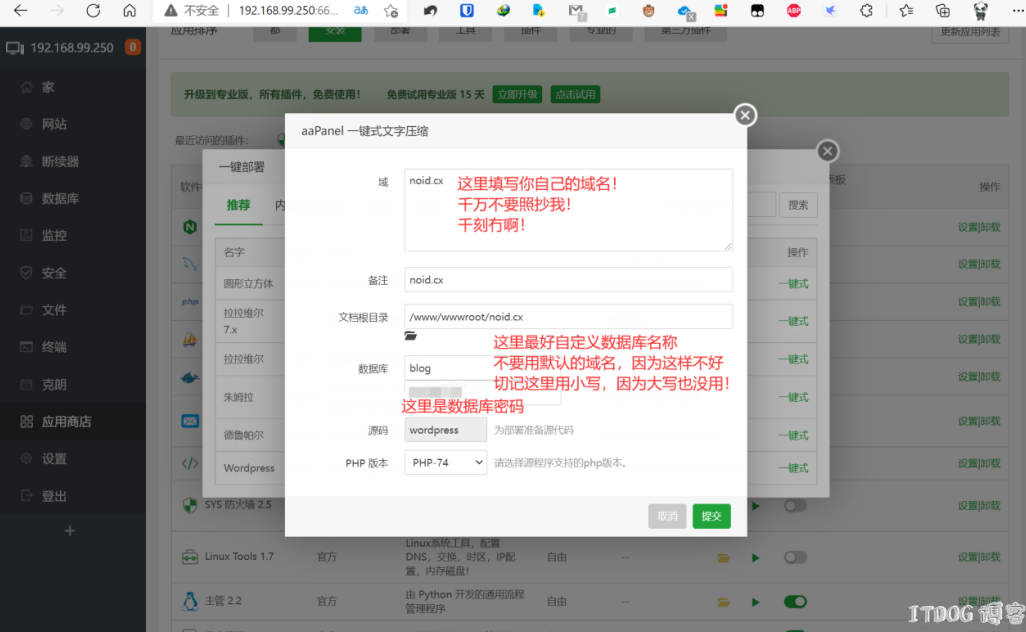Click 设置|卸载 link in Linux Tools row

979,557
